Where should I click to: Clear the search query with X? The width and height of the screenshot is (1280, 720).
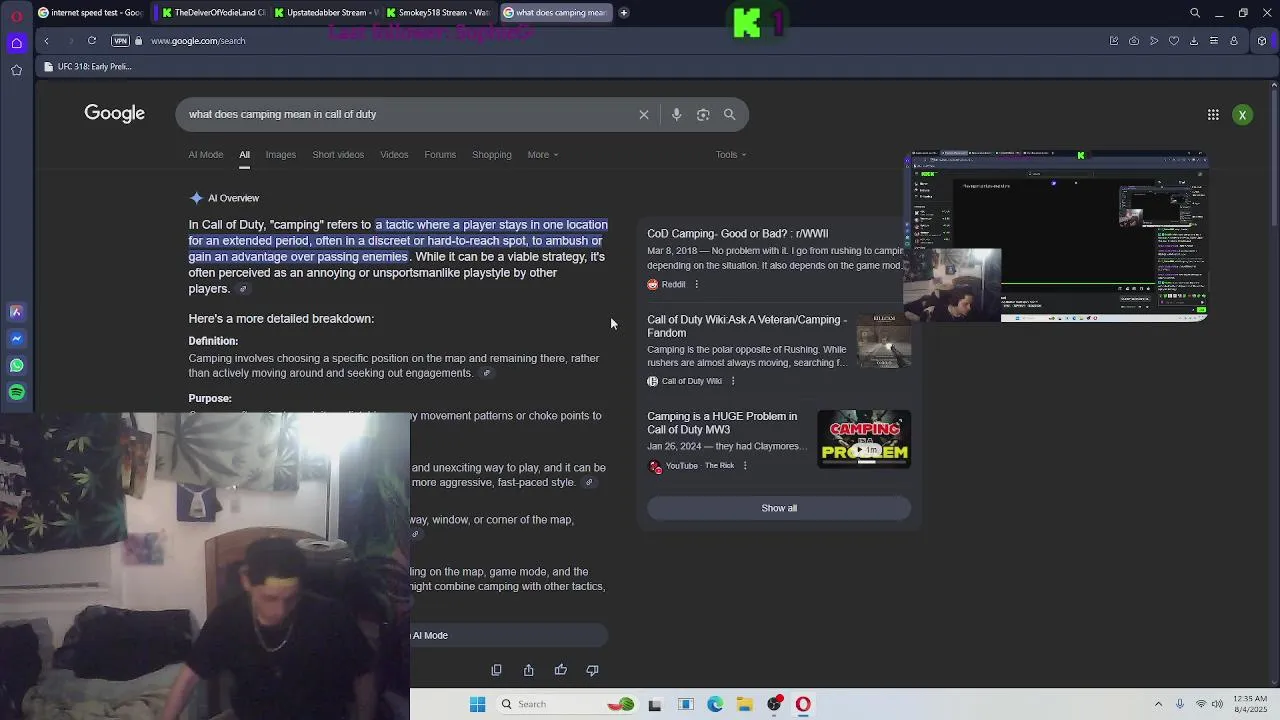tap(644, 115)
